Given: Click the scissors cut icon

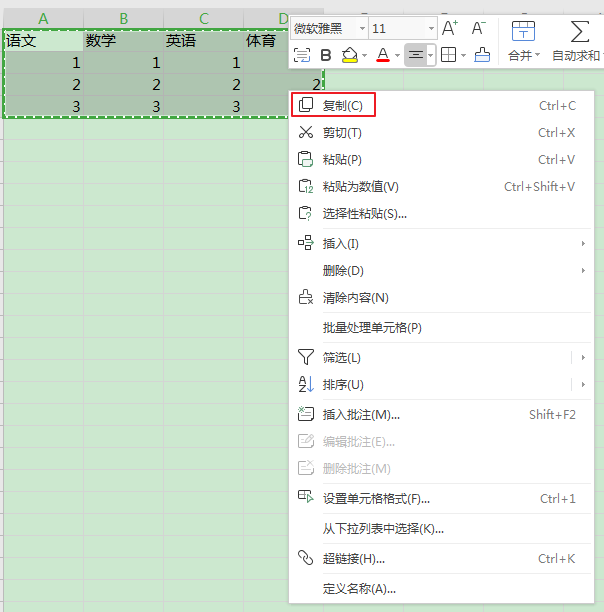Looking at the screenshot, I should pyautogui.click(x=306, y=132).
